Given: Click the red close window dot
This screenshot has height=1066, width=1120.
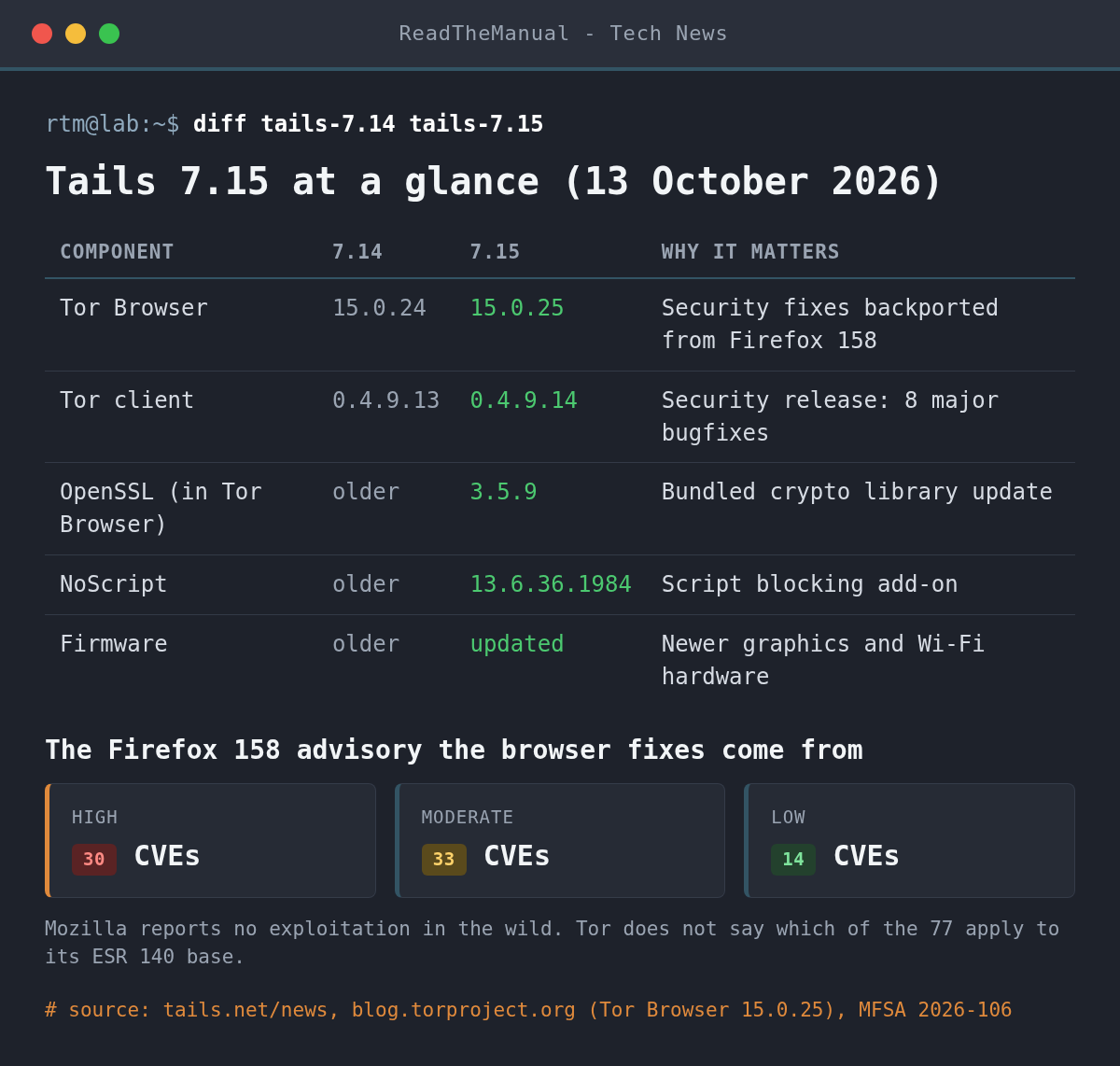Looking at the screenshot, I should coord(42,34).
